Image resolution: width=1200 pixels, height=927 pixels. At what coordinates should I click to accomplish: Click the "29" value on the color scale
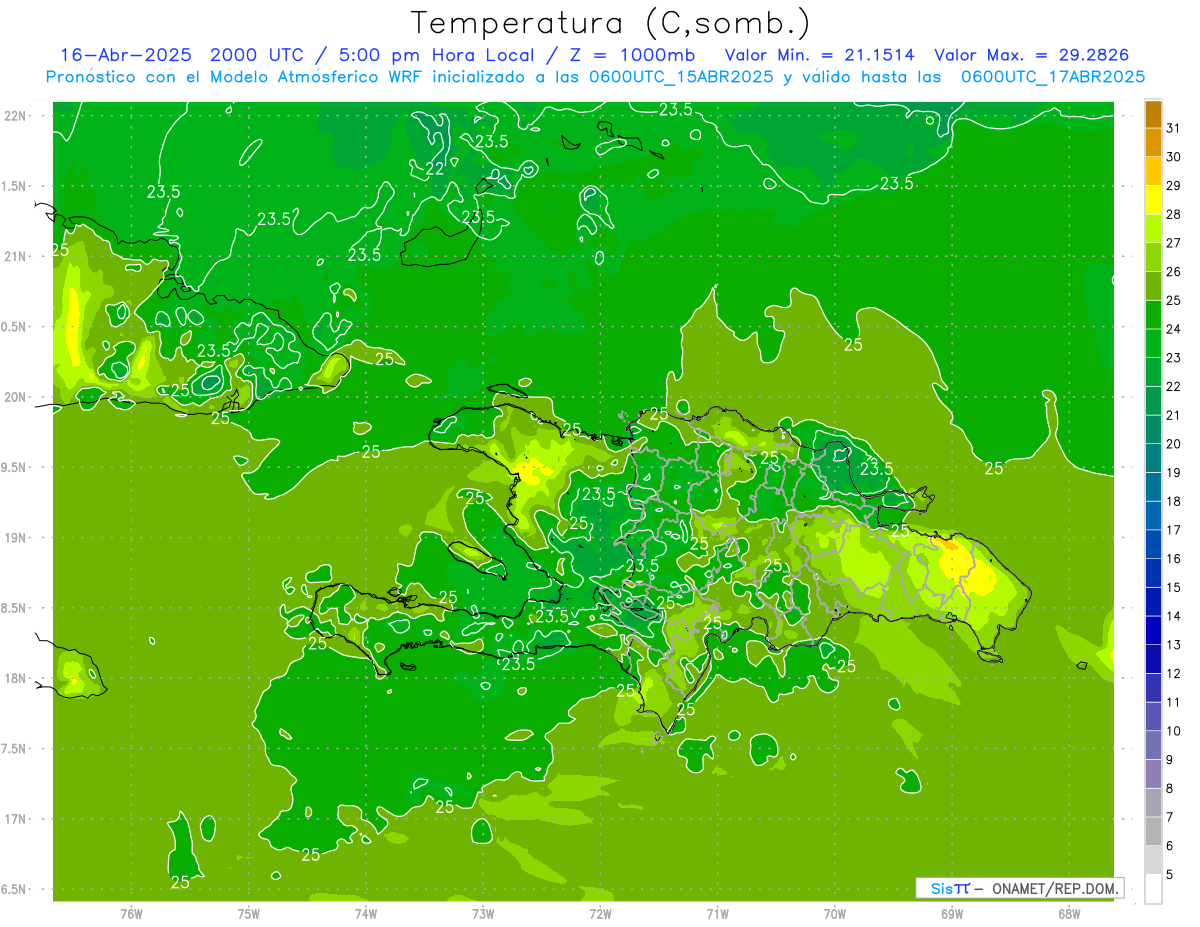tap(1173, 186)
